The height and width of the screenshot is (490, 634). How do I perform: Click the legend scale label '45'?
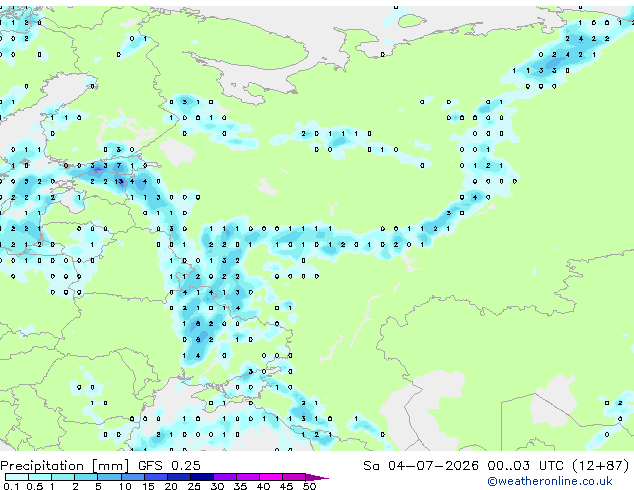[286, 486]
